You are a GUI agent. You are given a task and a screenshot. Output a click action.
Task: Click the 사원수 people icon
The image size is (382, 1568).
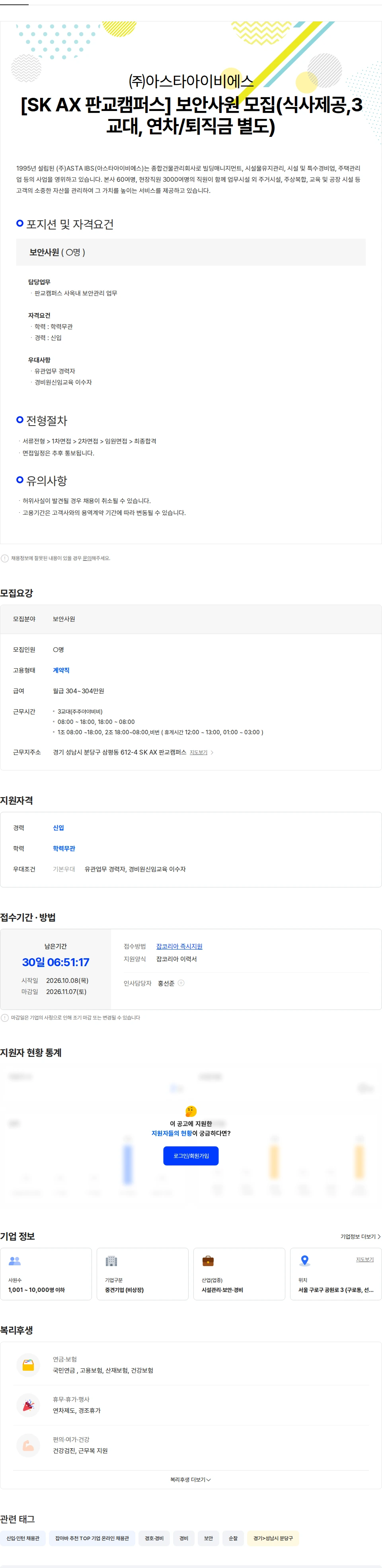click(15, 1261)
